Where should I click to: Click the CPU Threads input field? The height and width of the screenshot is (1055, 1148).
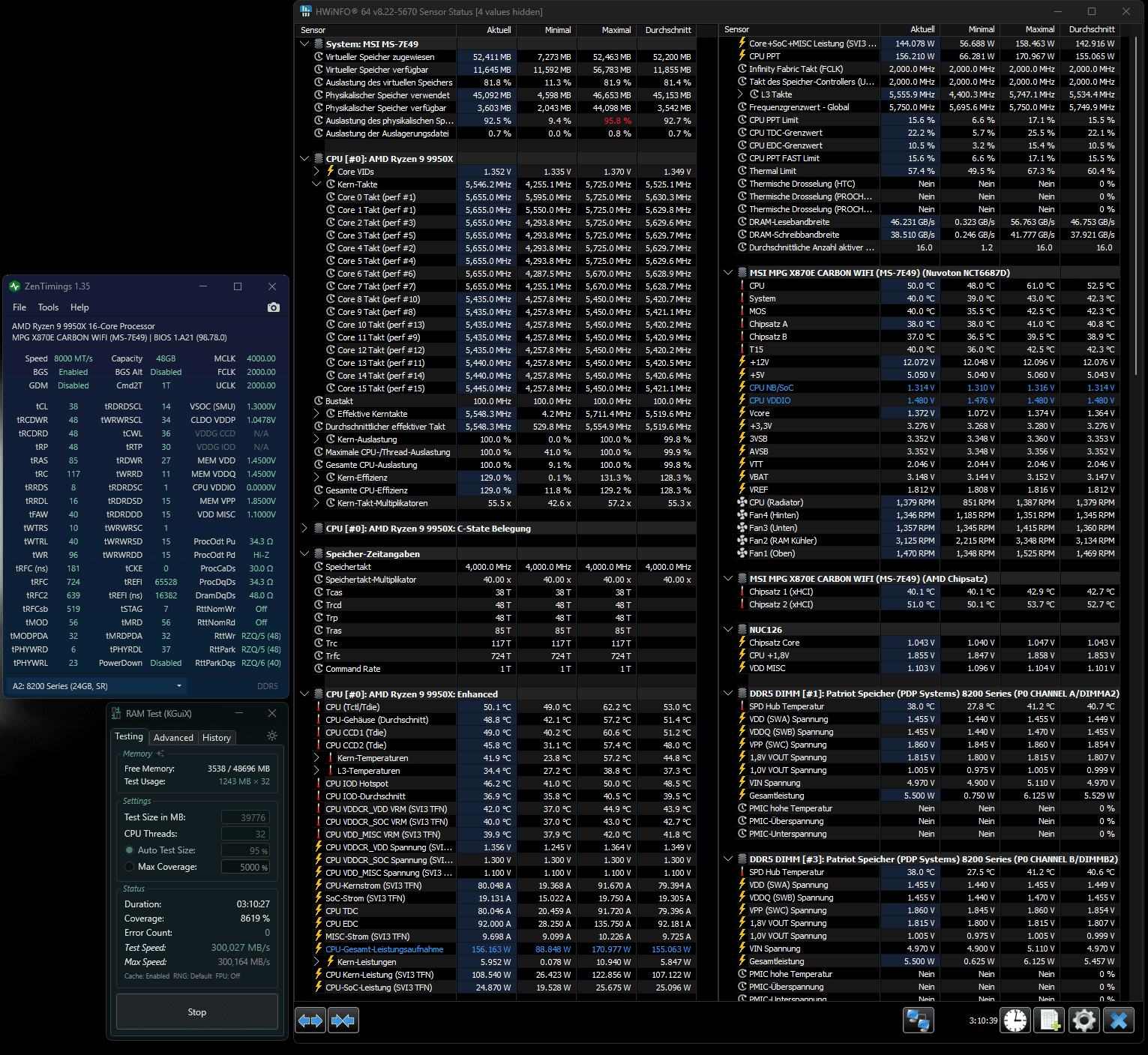click(x=245, y=834)
